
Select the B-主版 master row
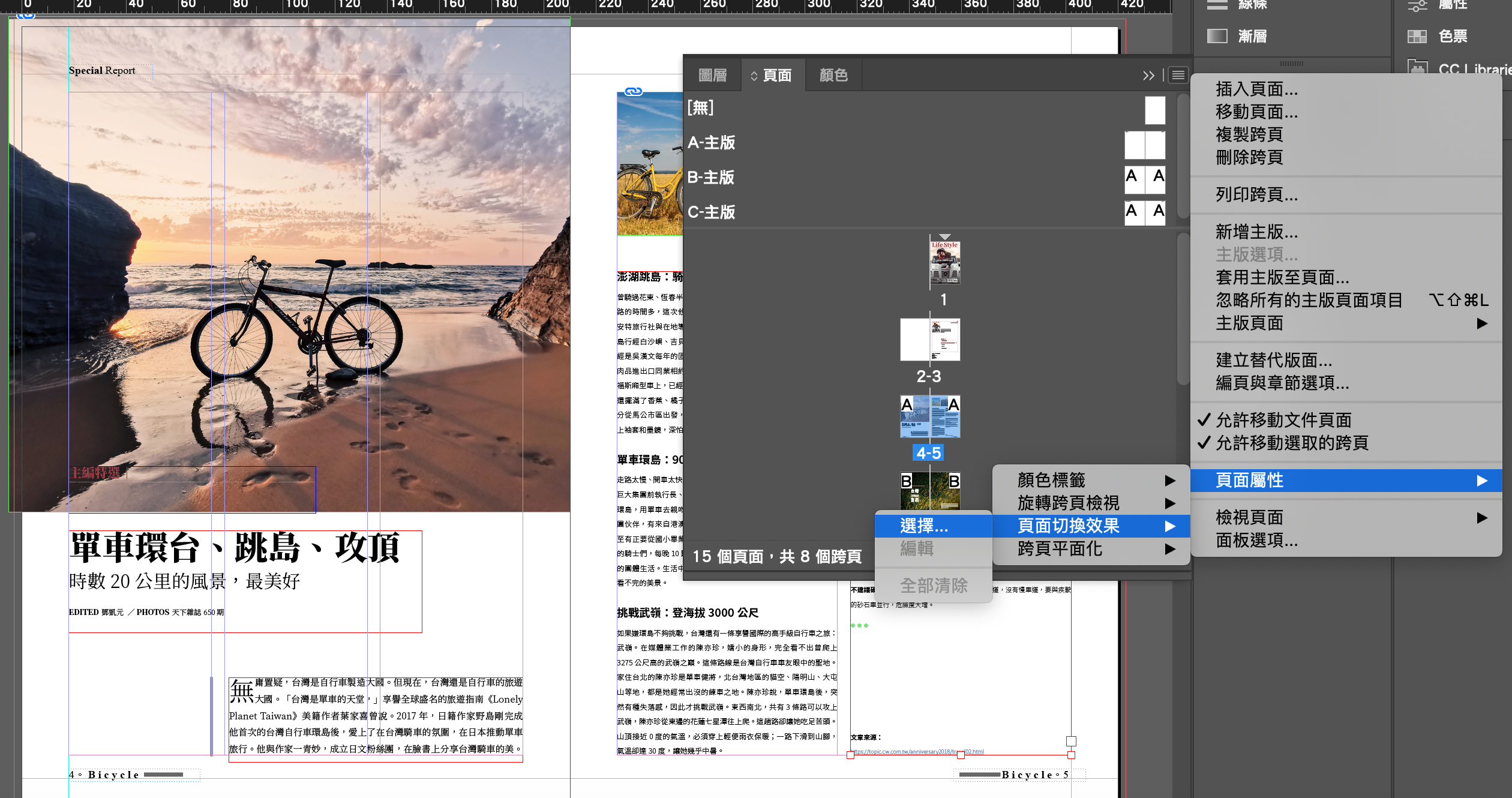coord(712,178)
